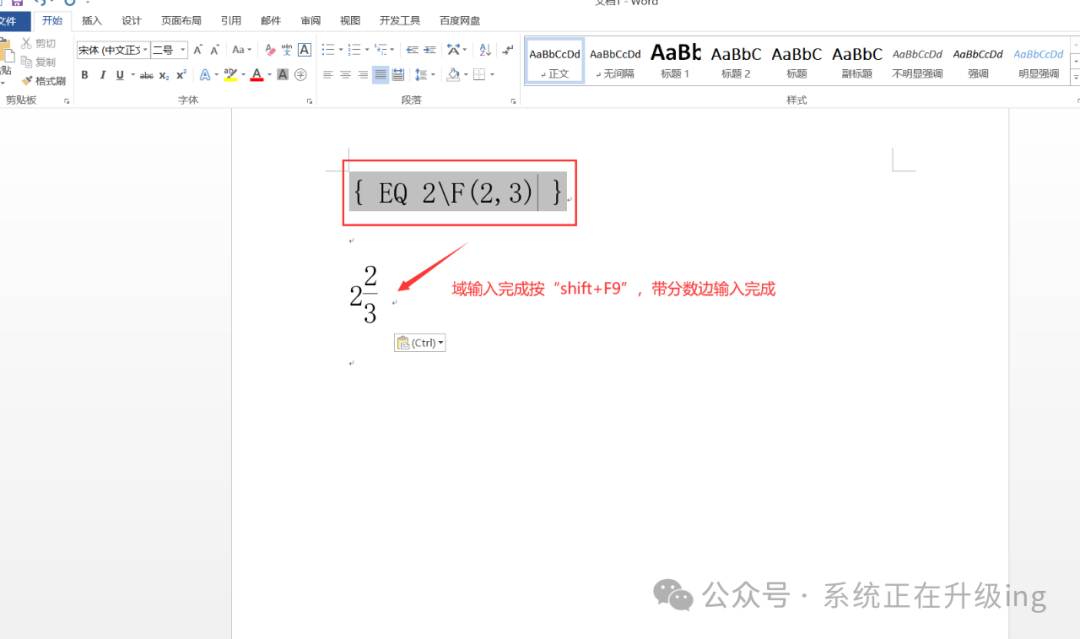Screen dimensions: 1080x639
Task: Click the Copy (复制) button
Action: [x=38, y=62]
